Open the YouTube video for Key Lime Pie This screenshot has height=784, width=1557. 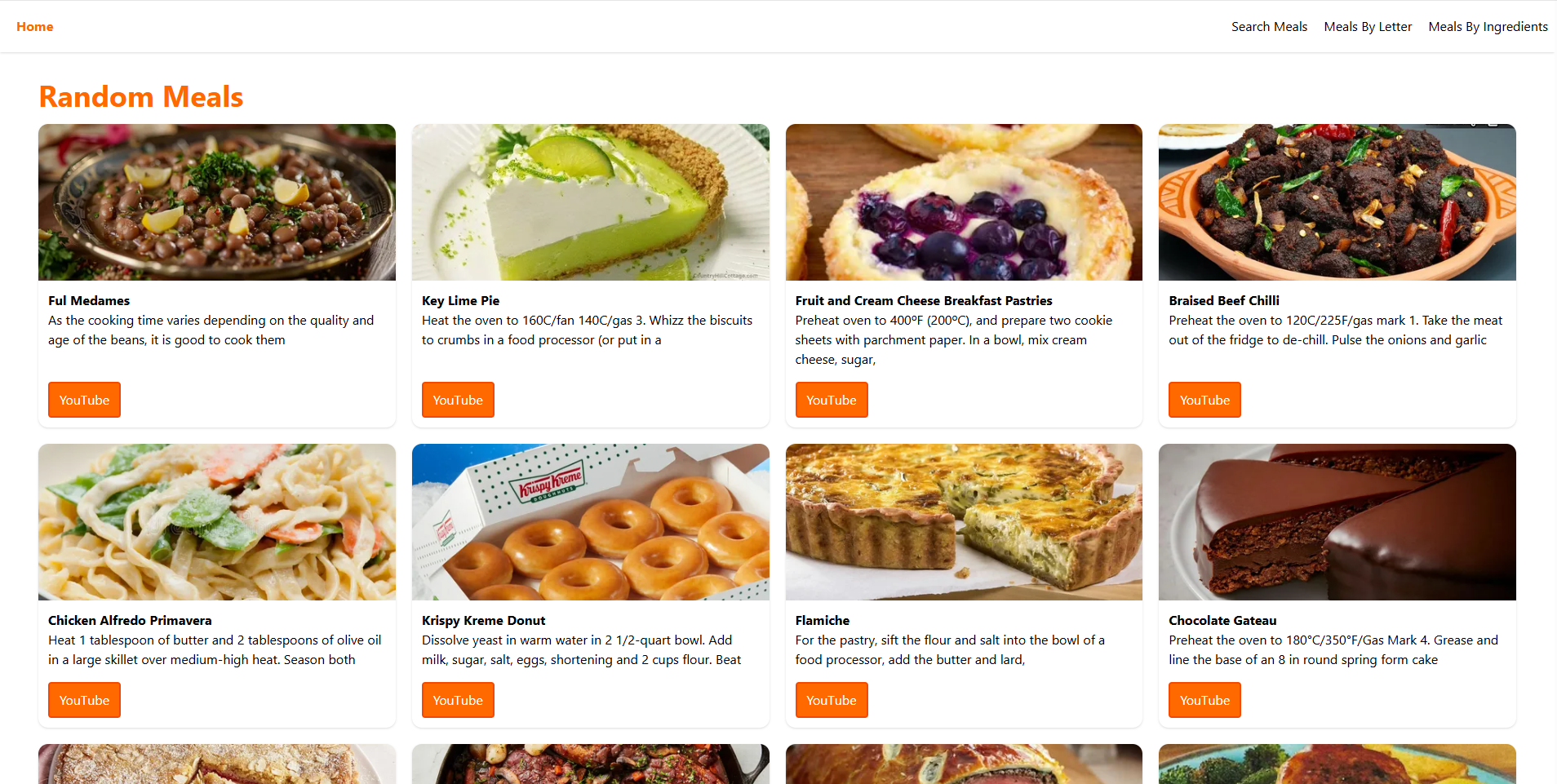click(x=458, y=400)
